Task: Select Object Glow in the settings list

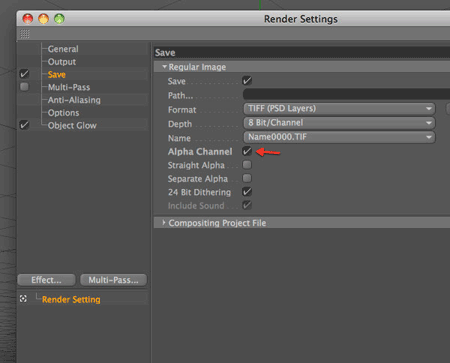Action: click(x=72, y=126)
